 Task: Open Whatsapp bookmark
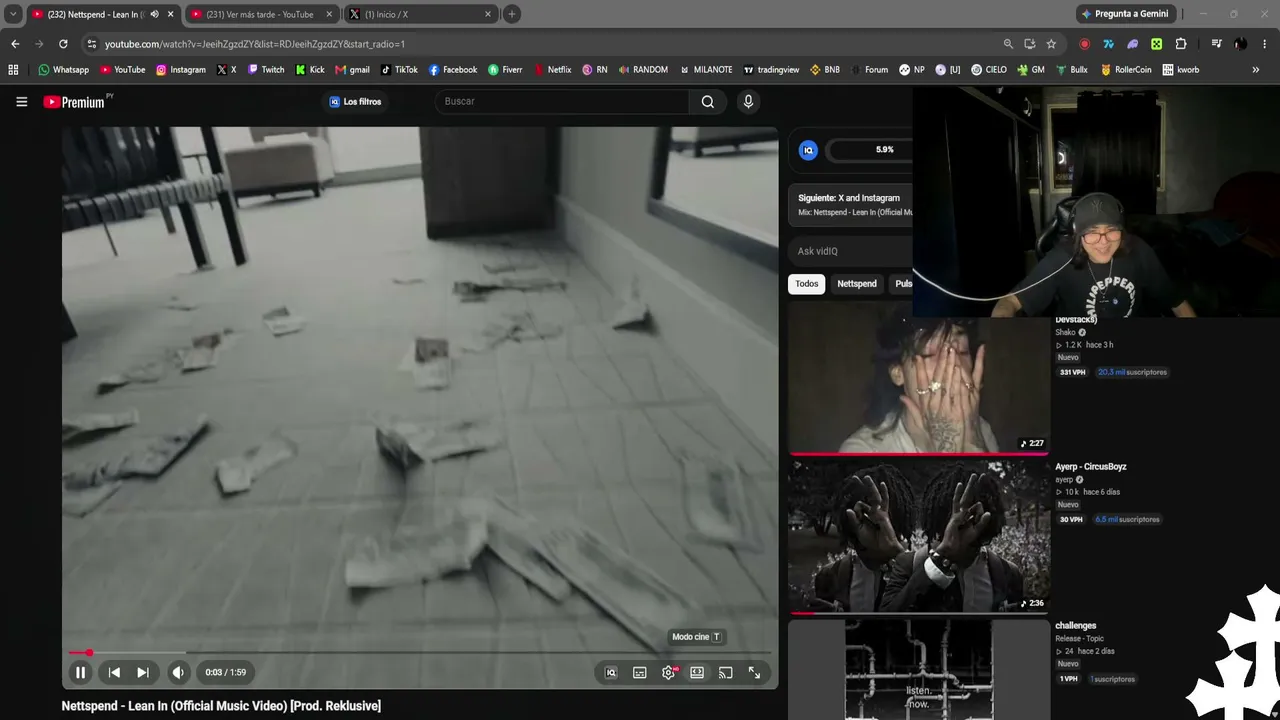tap(63, 70)
